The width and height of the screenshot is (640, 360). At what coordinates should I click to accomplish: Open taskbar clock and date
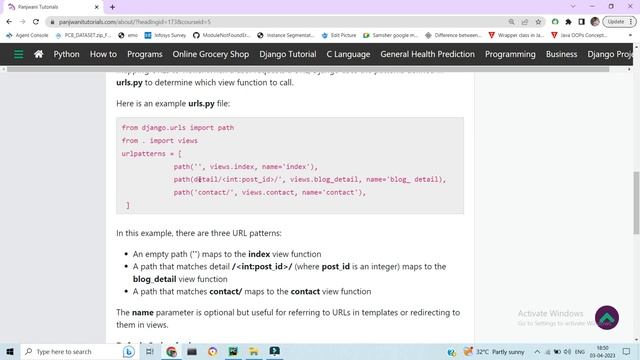[602, 351]
